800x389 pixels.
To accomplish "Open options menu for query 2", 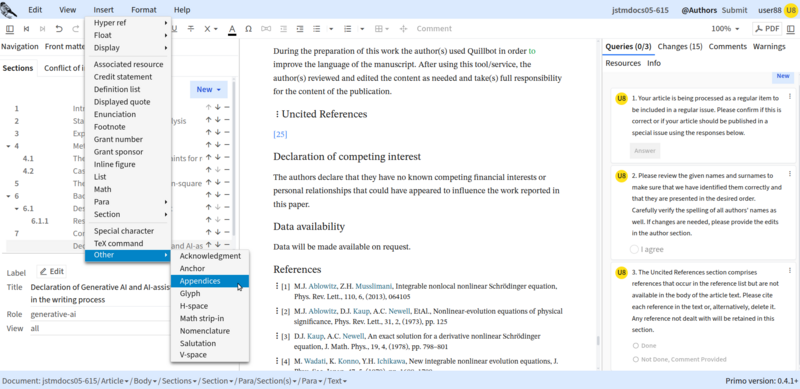I will 790,175.
